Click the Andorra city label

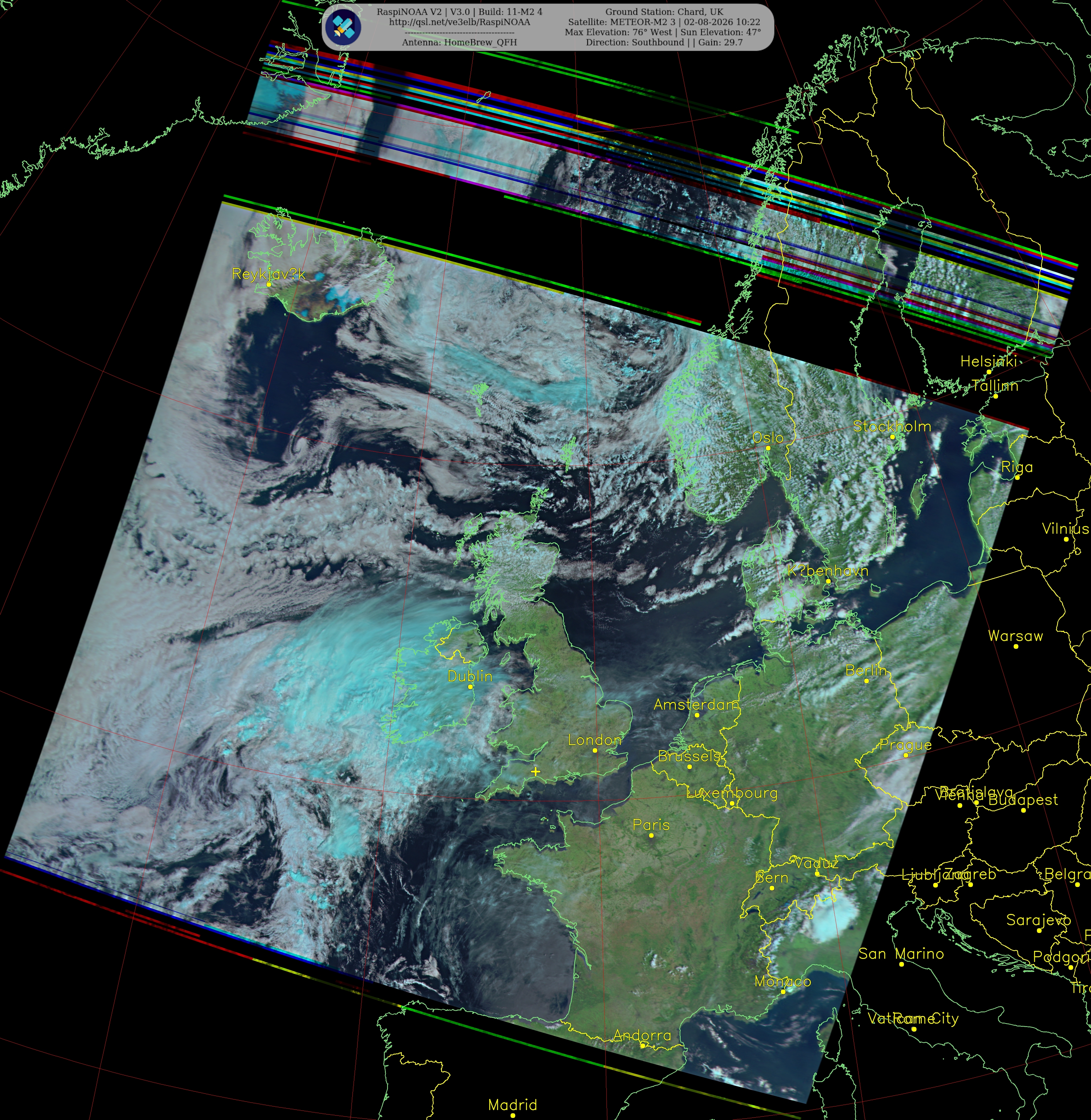(x=642, y=1035)
